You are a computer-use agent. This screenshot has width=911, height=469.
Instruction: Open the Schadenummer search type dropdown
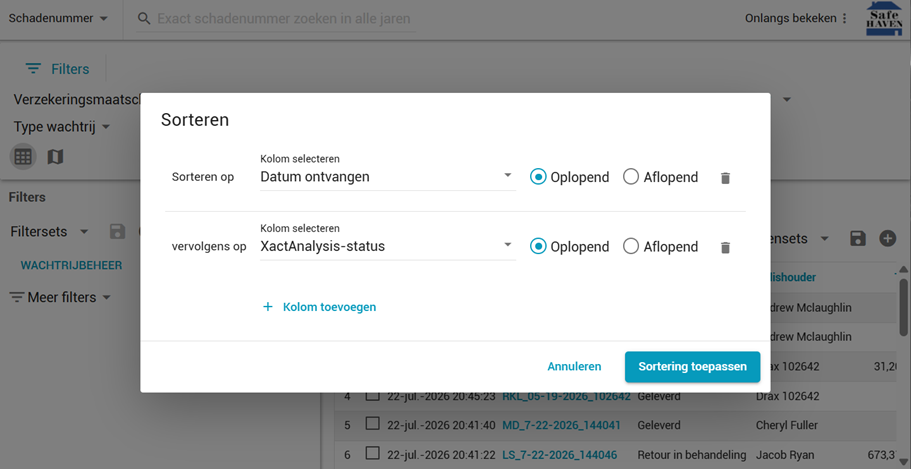58,19
